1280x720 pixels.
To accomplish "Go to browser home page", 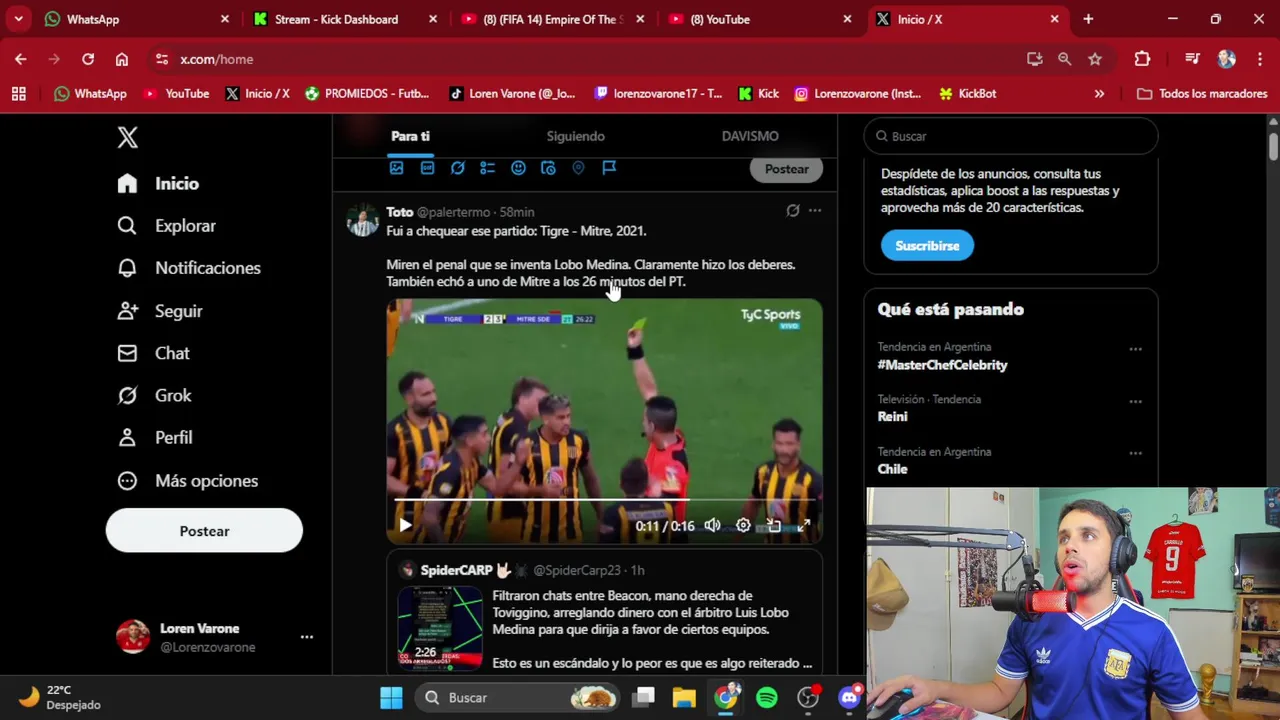I will 122,59.
